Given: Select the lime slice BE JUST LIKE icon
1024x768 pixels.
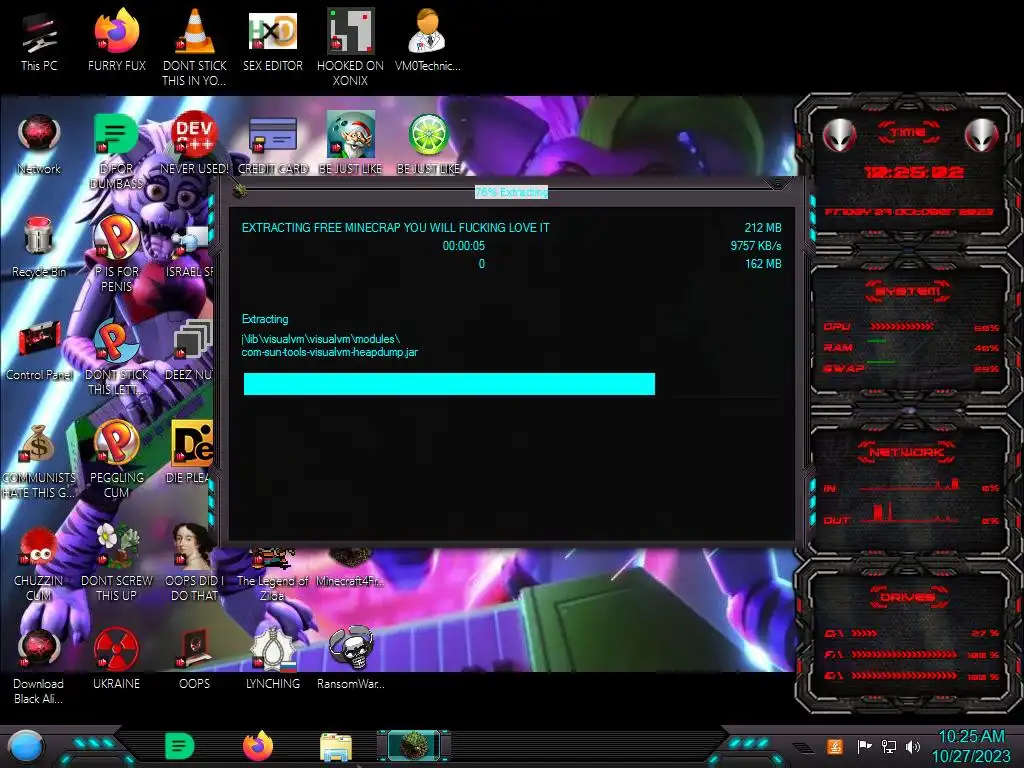Looking at the screenshot, I should point(428,144).
